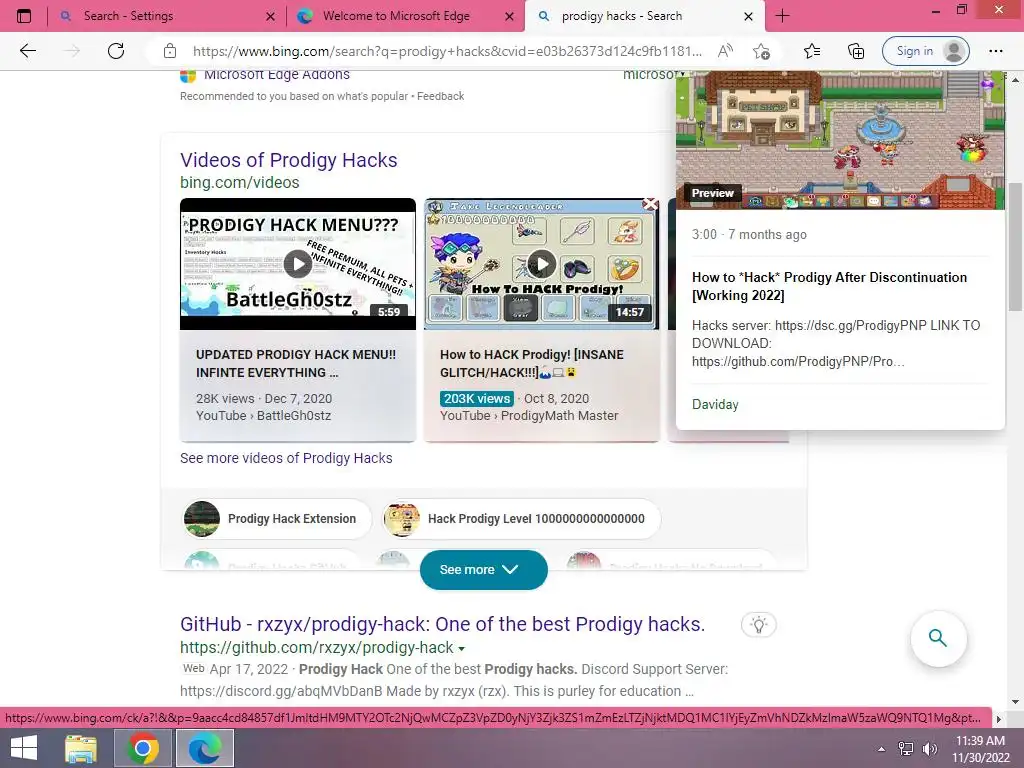Close the prodigy hacks - Search tab

748,16
